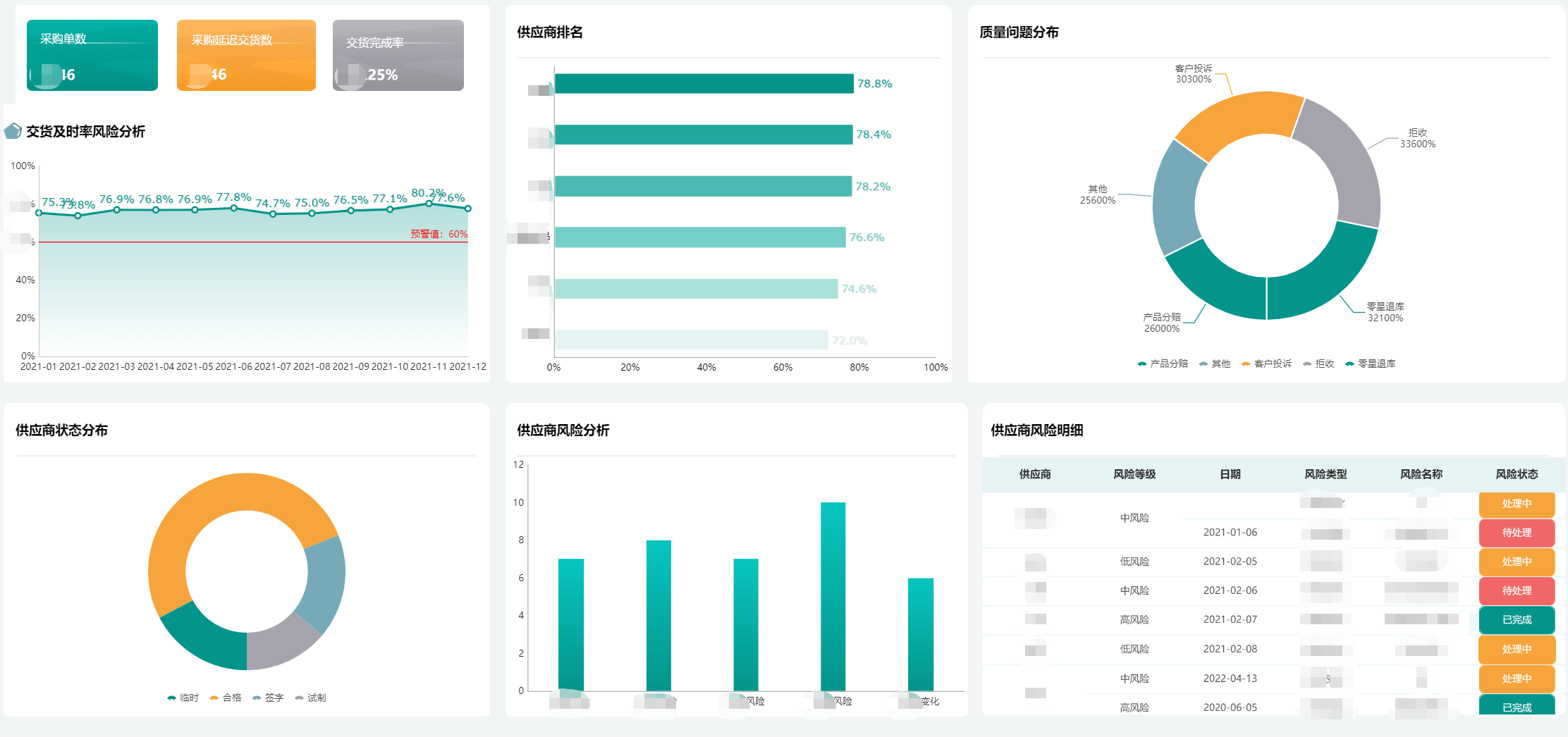Click 已完成 status for 2021-02-07
This screenshot has height=737, width=1568.
[x=1517, y=620]
